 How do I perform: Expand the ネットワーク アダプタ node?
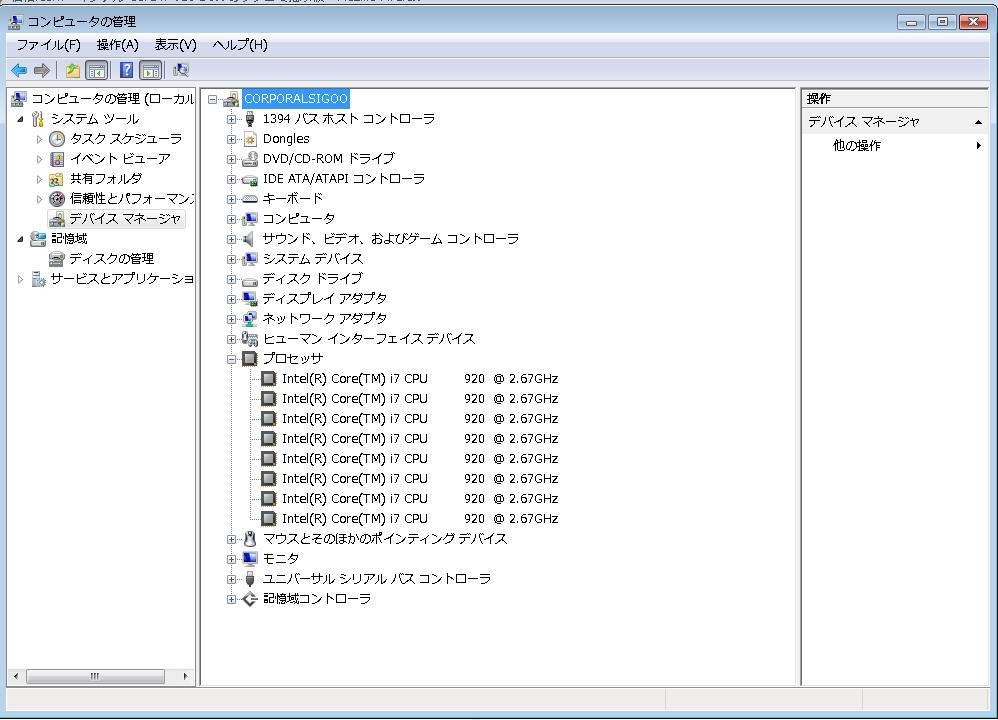point(232,319)
